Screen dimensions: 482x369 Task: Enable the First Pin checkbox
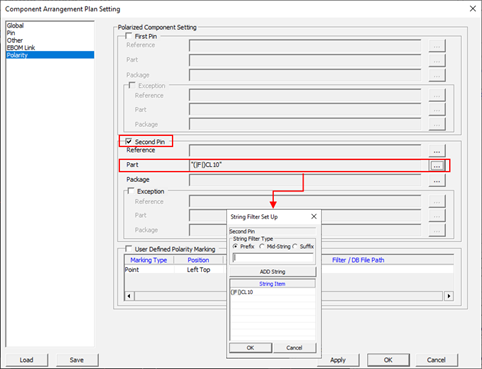pos(129,36)
